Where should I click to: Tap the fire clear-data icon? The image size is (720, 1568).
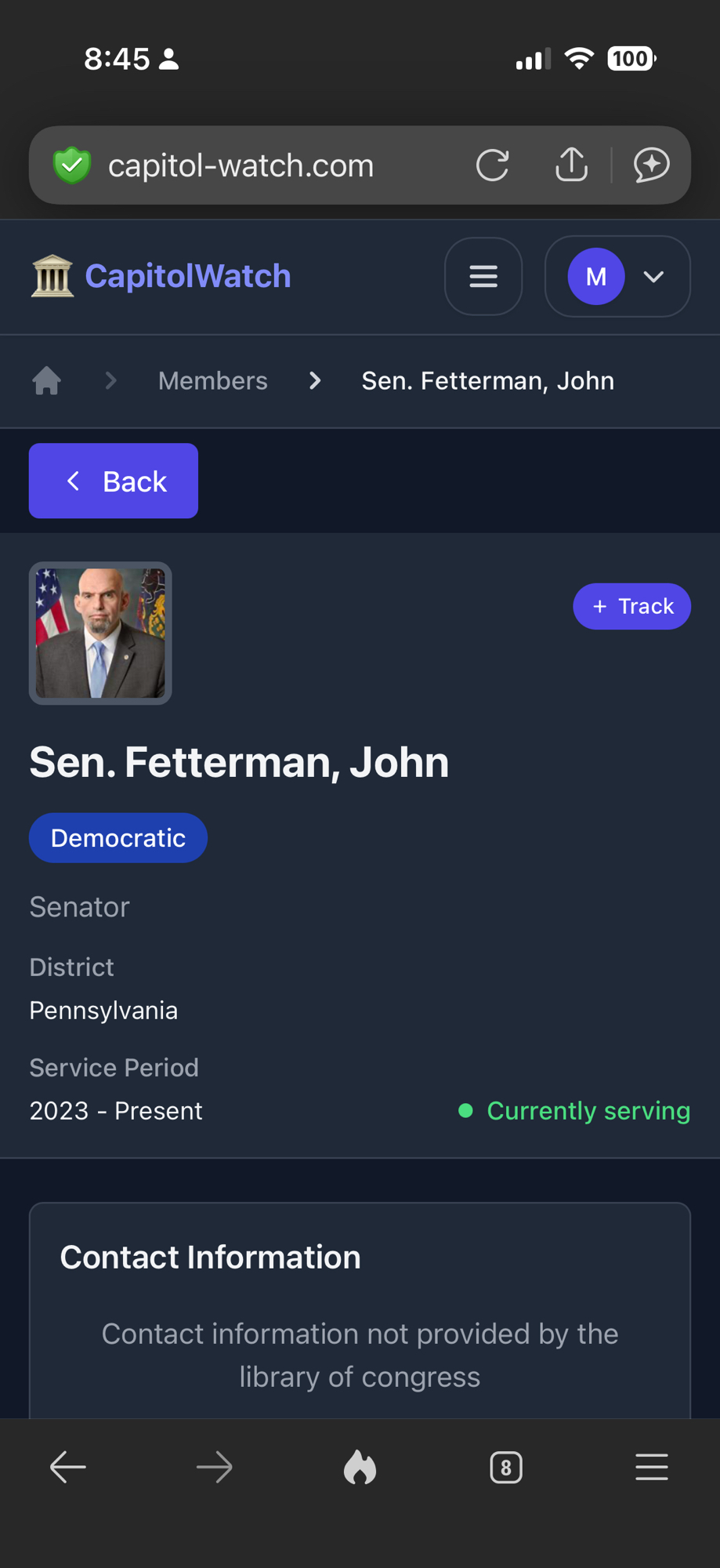[360, 1467]
